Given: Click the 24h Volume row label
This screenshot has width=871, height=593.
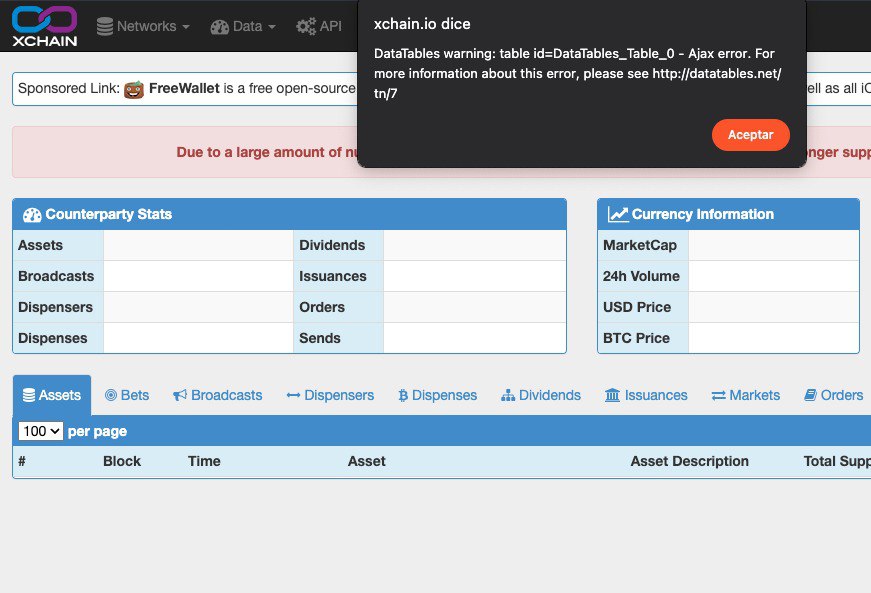Looking at the screenshot, I should tap(641, 276).
